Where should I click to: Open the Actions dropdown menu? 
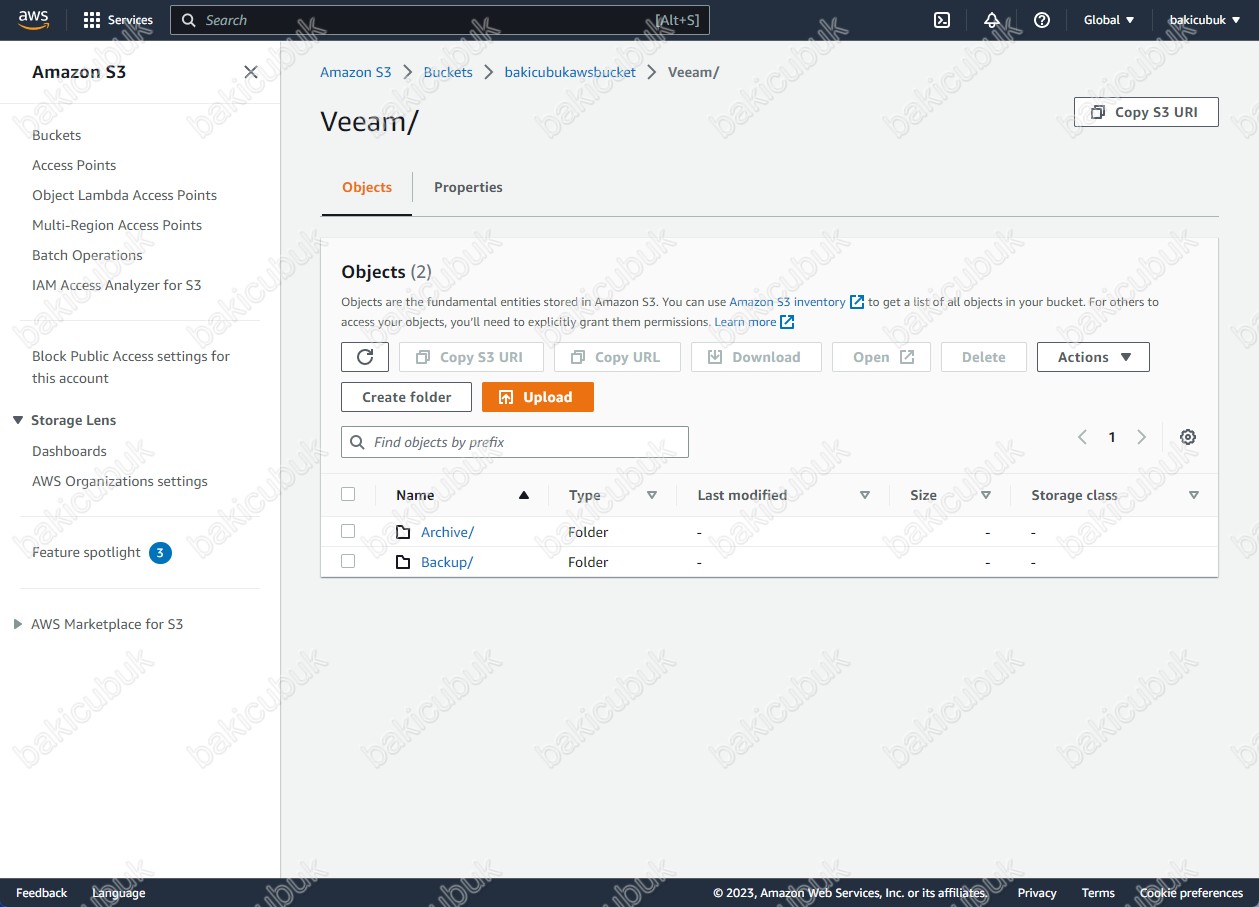(x=1093, y=357)
